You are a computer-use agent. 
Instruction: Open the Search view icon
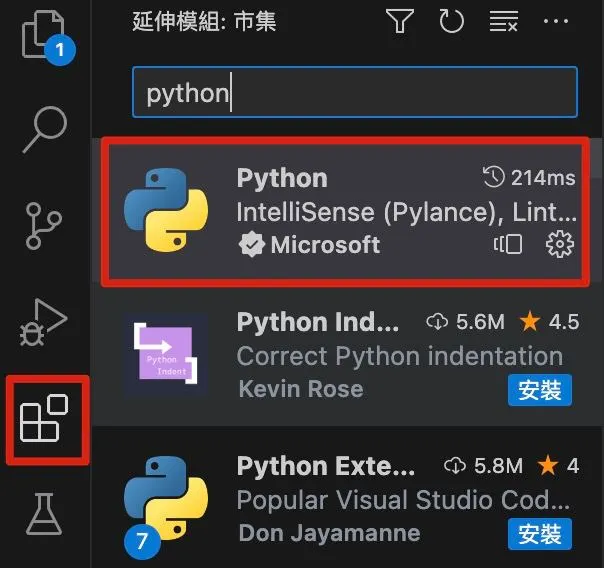pos(45,127)
